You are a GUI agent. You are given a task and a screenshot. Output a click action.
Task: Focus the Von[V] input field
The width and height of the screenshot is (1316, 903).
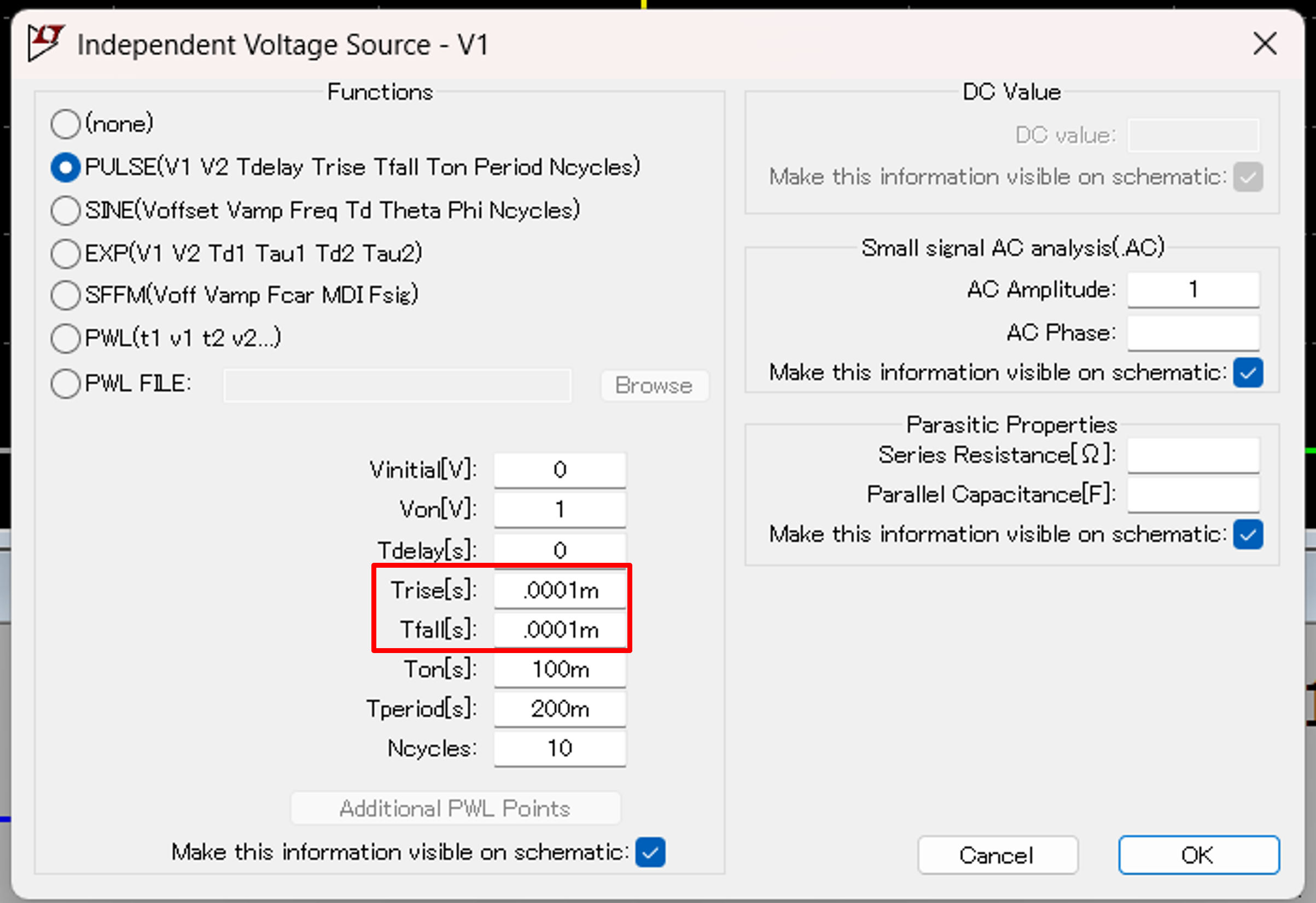pos(560,510)
